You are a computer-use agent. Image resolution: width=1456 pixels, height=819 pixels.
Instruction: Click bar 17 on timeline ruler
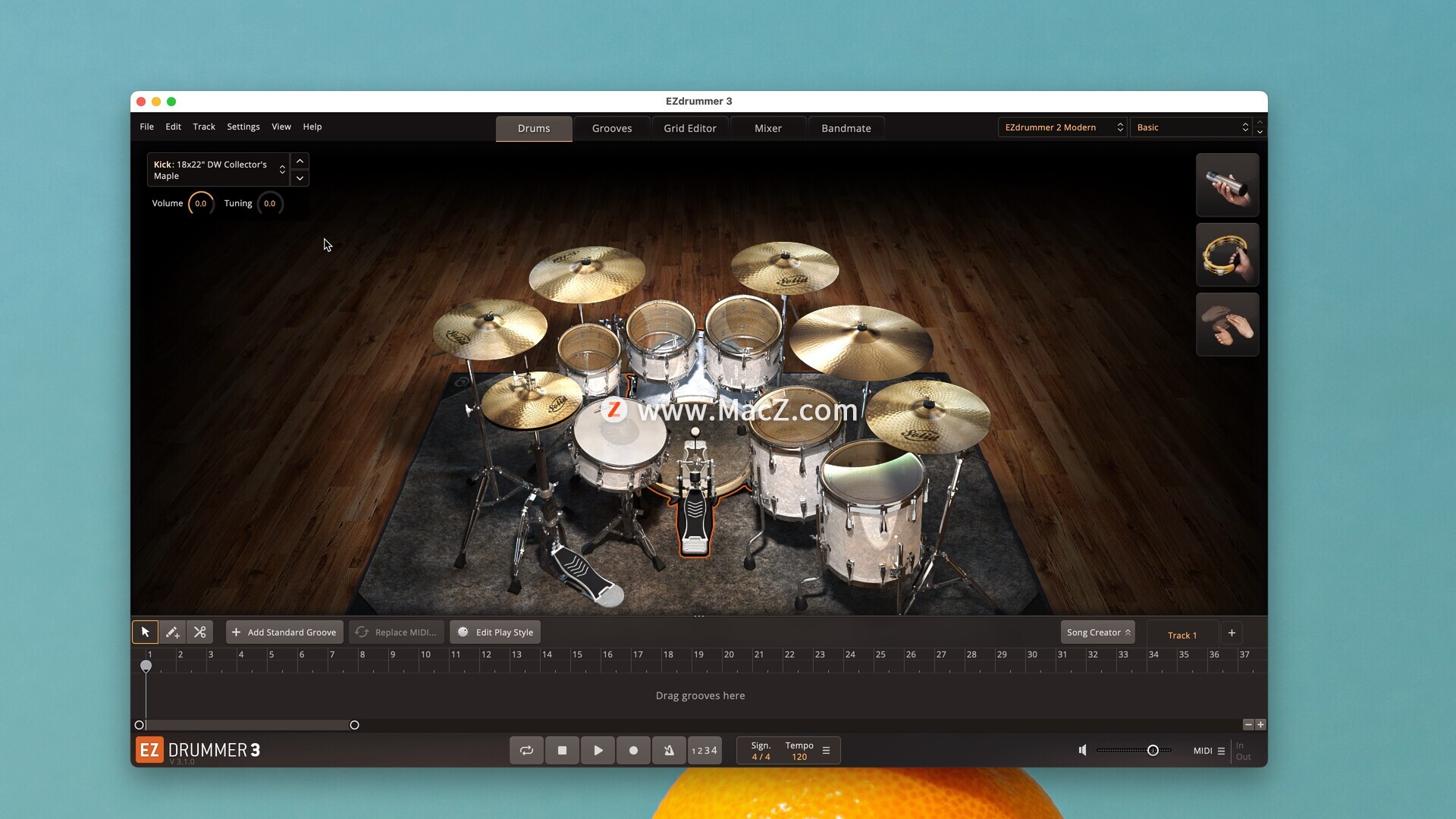point(638,654)
